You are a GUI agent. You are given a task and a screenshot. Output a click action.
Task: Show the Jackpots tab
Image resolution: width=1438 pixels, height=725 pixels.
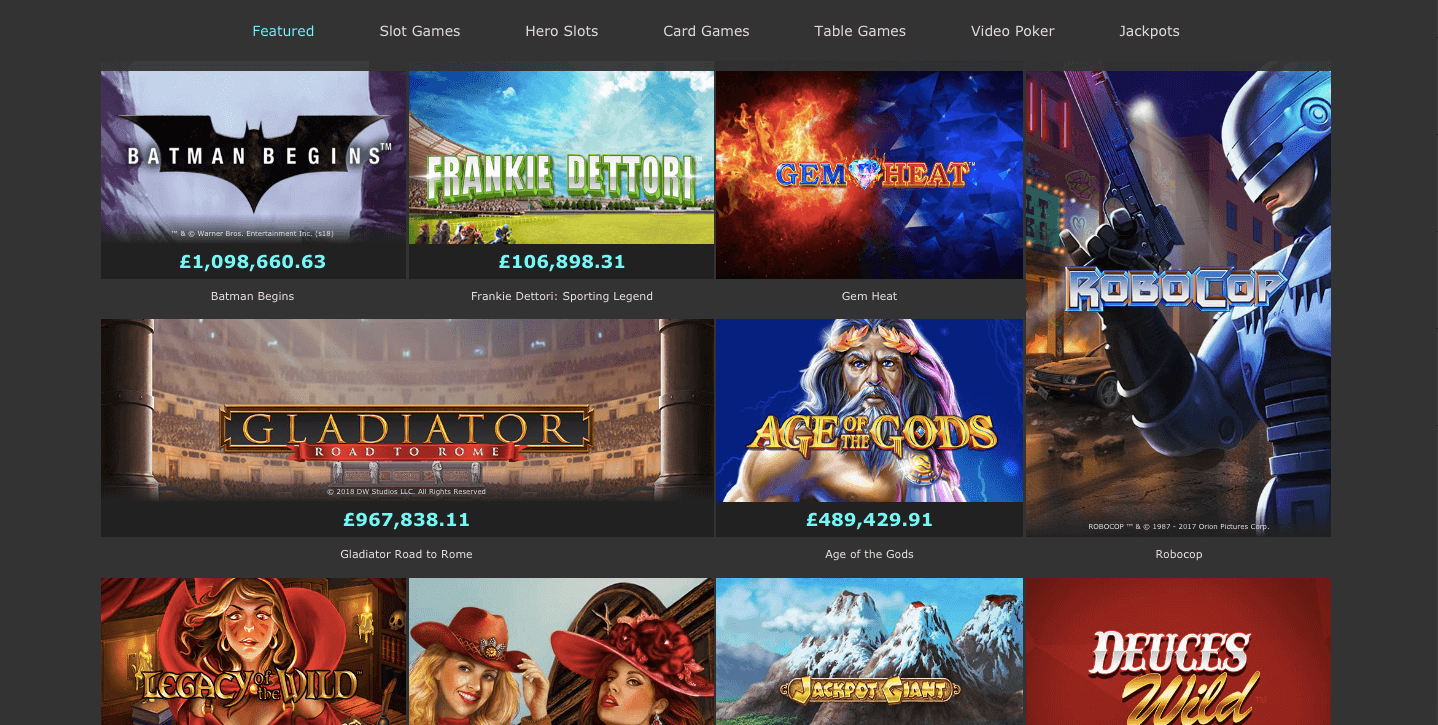[x=1149, y=31]
